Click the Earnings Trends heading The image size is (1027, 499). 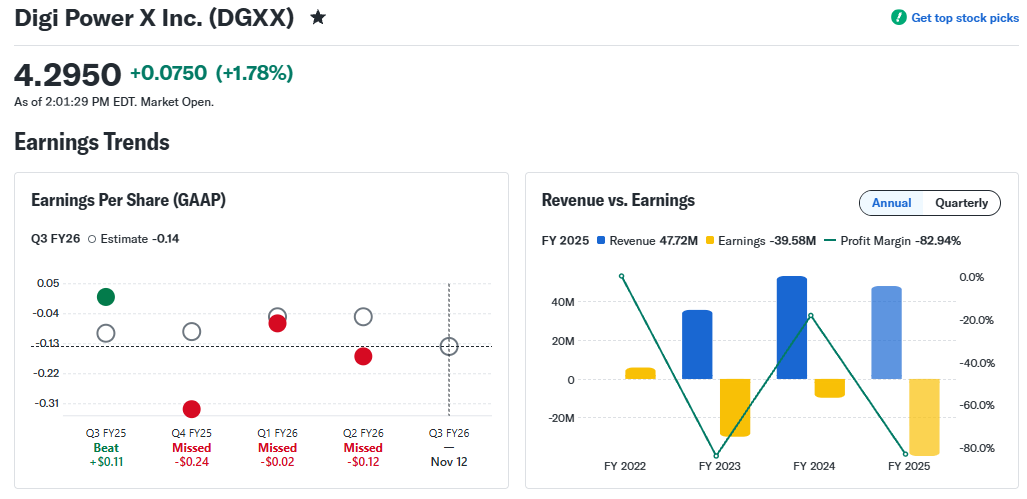[92, 141]
